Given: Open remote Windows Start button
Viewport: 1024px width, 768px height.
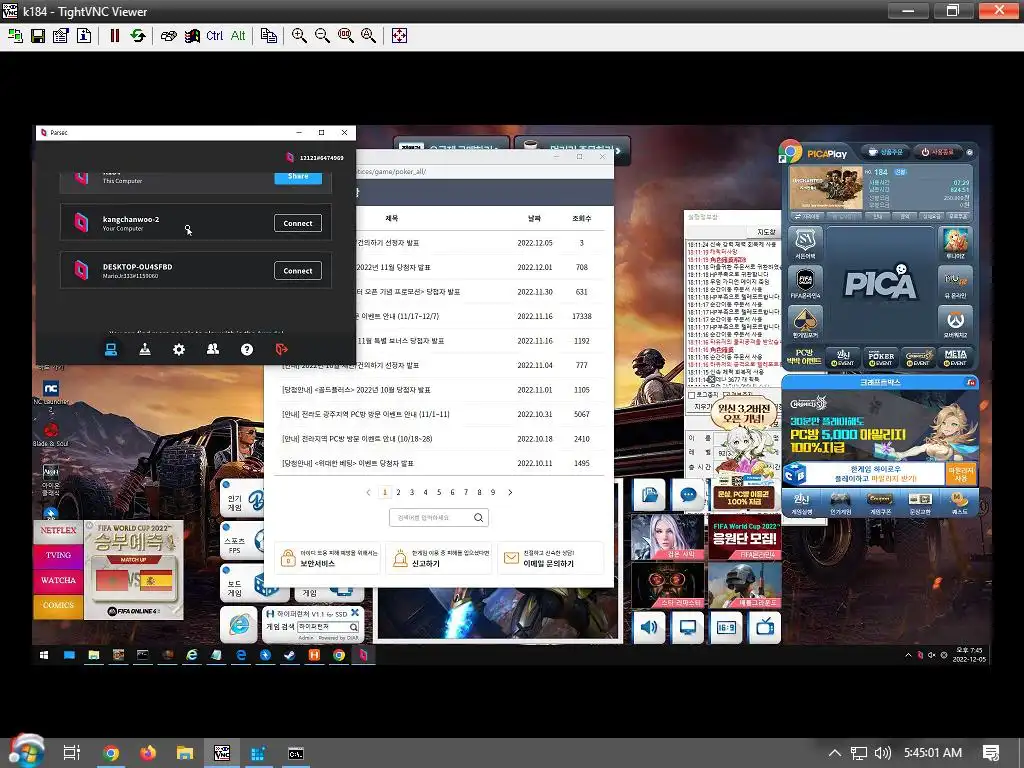Looking at the screenshot, I should 44,655.
